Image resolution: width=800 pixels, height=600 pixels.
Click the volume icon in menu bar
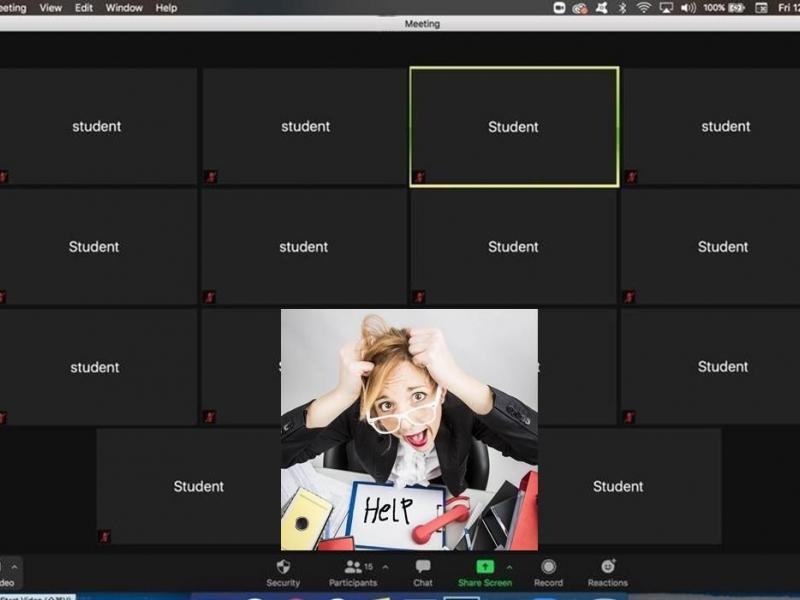[x=688, y=8]
